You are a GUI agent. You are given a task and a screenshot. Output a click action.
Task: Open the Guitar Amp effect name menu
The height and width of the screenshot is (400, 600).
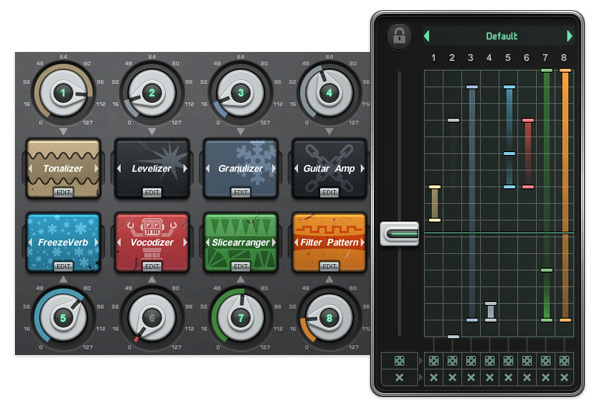(x=329, y=168)
